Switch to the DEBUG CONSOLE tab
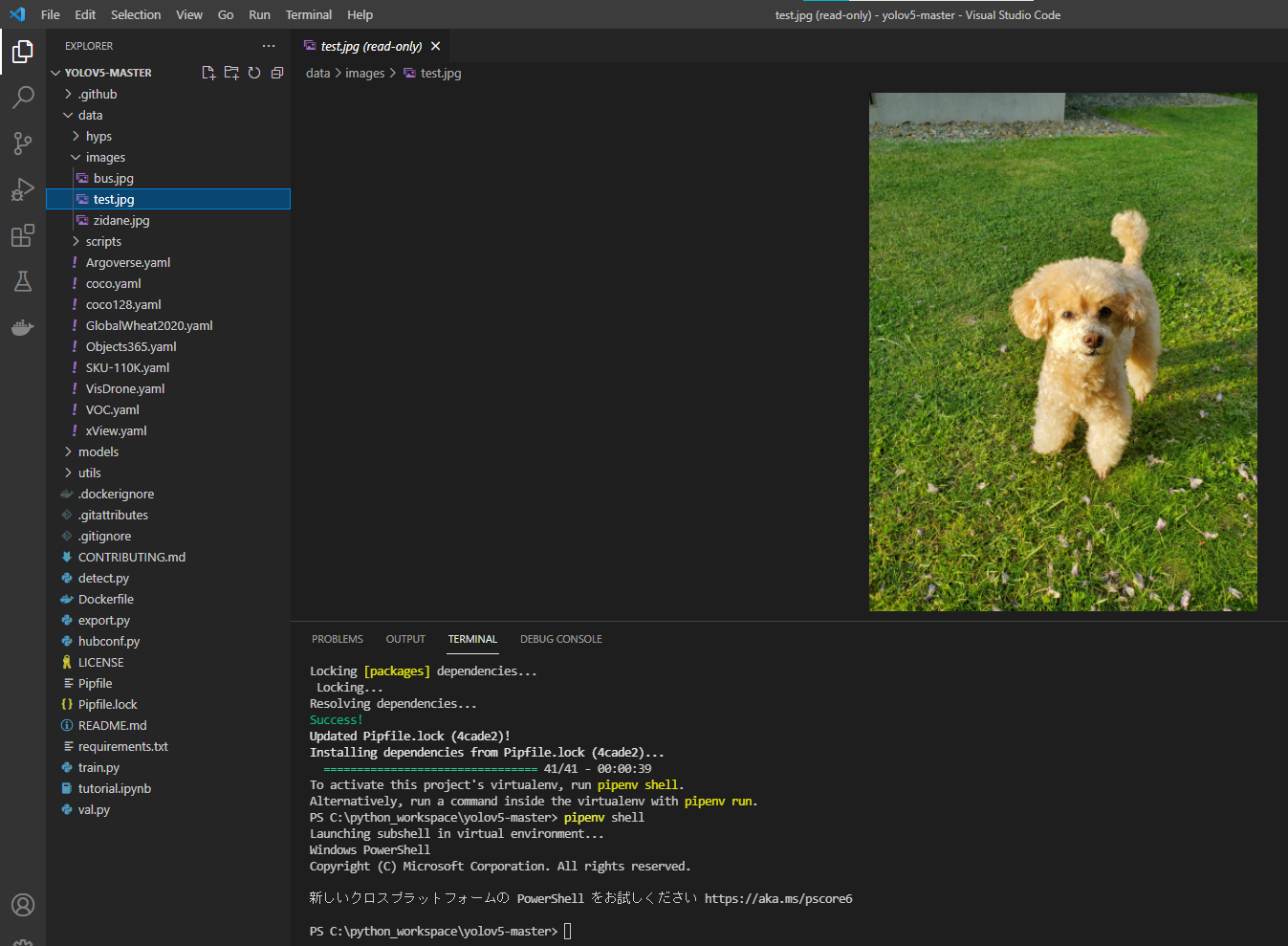Image resolution: width=1288 pixels, height=946 pixels. pyautogui.click(x=561, y=638)
